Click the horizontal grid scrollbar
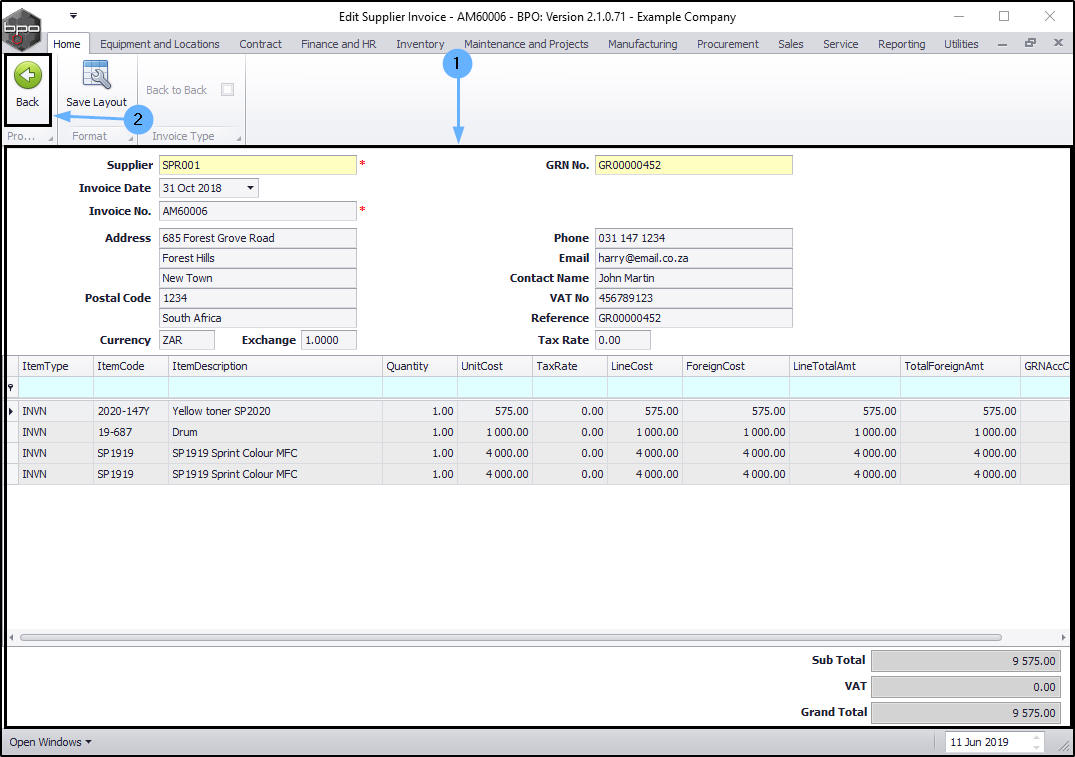Screen dimensions: 1075x757 click(510, 637)
